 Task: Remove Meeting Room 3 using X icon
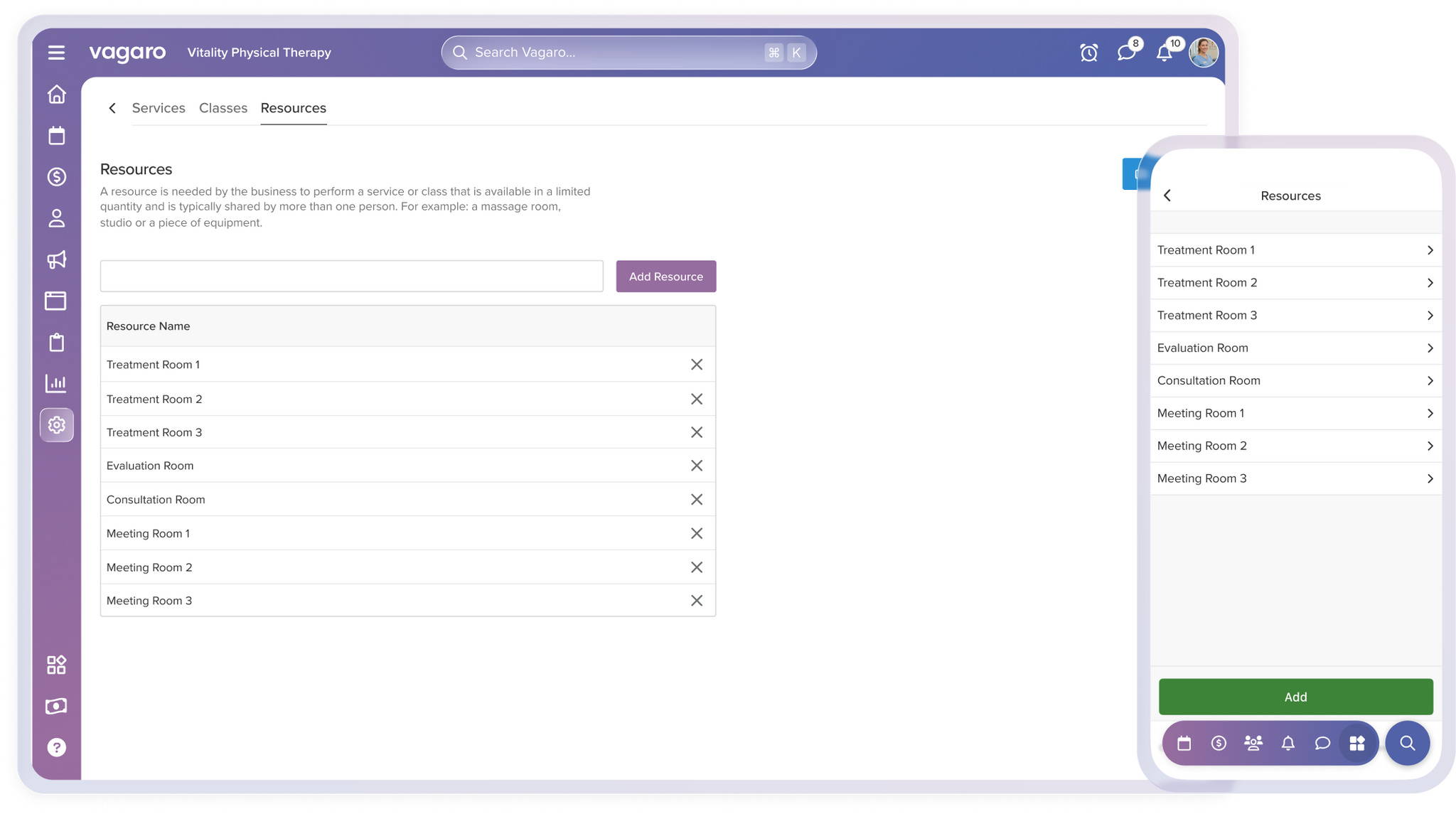tap(697, 601)
